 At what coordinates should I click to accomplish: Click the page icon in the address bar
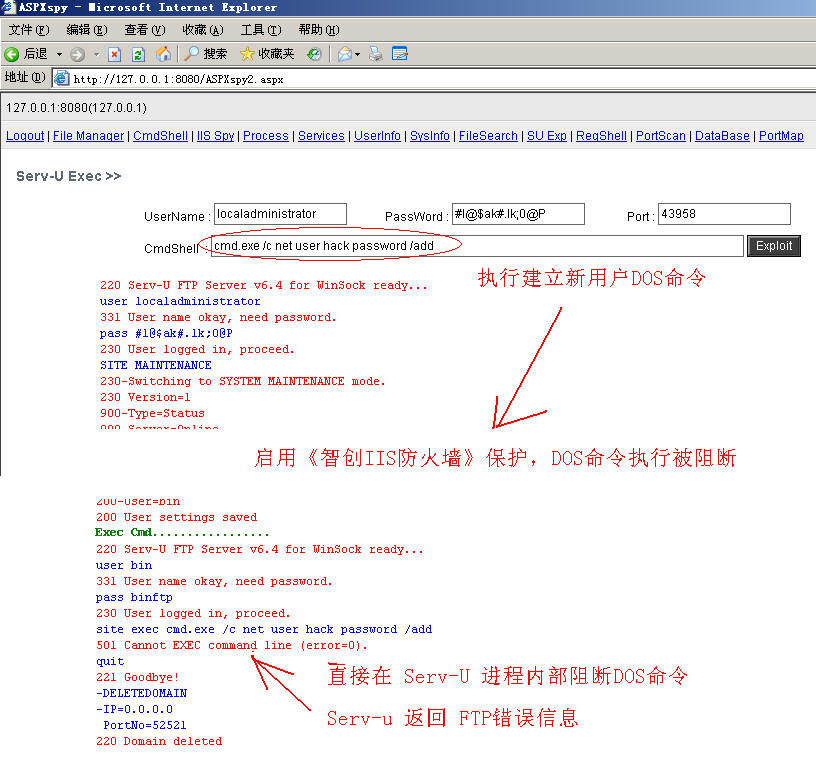61,79
